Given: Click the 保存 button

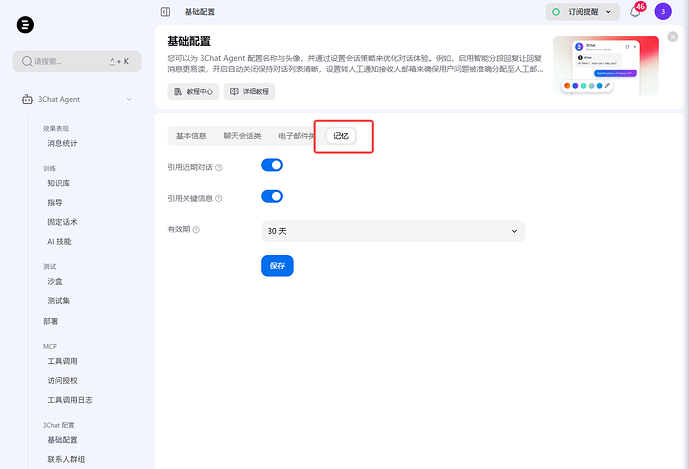Looking at the screenshot, I should tap(277, 266).
